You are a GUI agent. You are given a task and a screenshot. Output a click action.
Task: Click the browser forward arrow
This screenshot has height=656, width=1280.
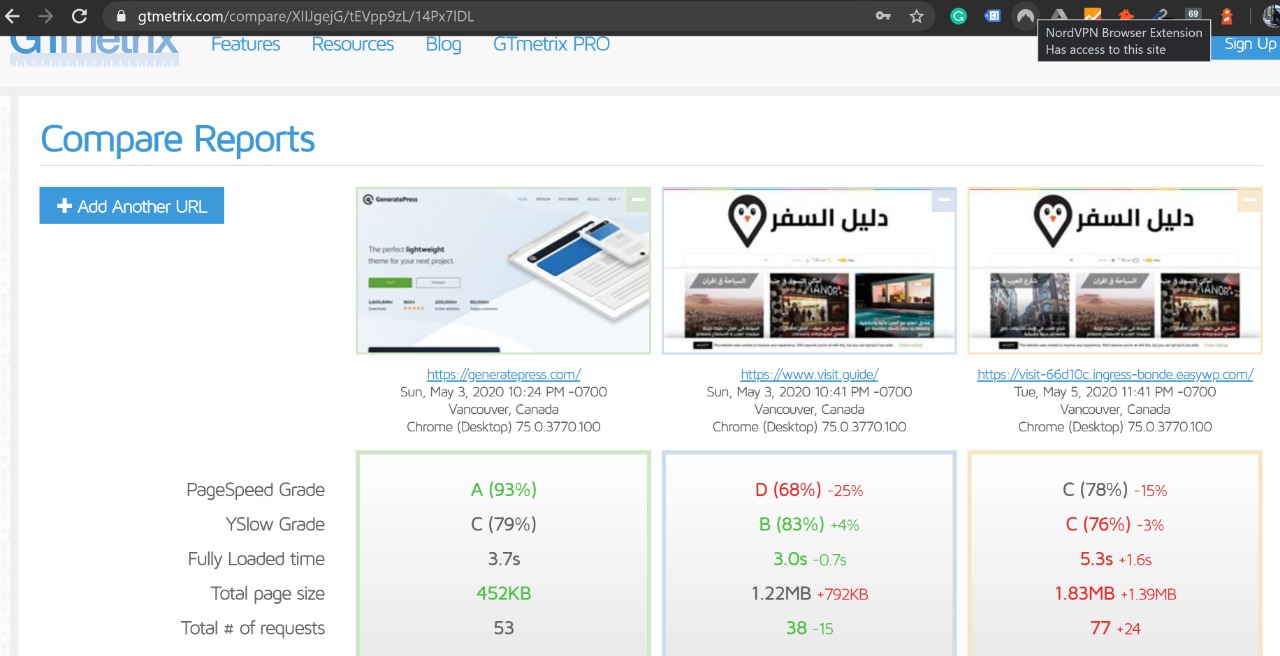pos(46,16)
